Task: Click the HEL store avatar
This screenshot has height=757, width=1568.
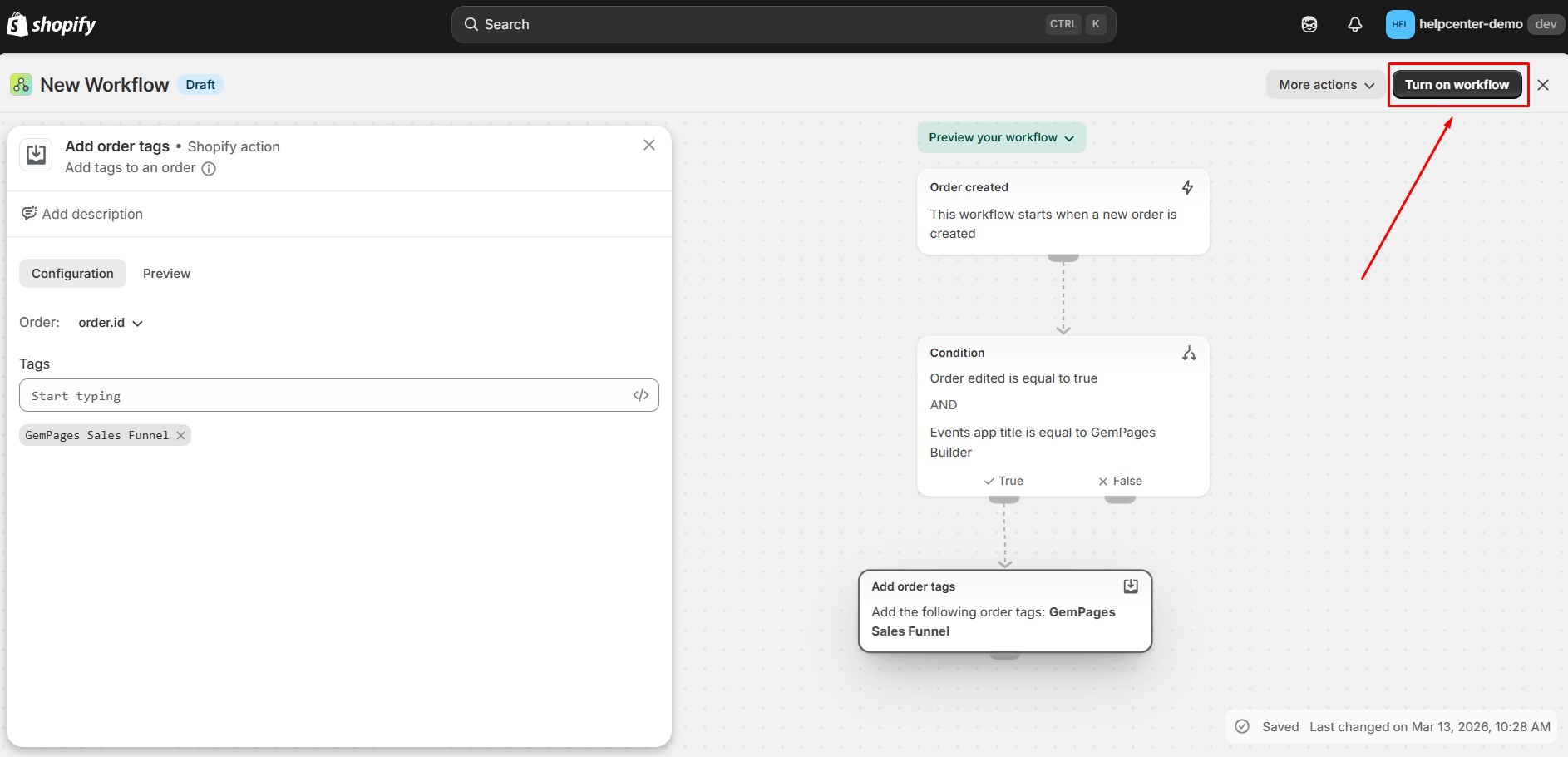Action: pos(1399,23)
